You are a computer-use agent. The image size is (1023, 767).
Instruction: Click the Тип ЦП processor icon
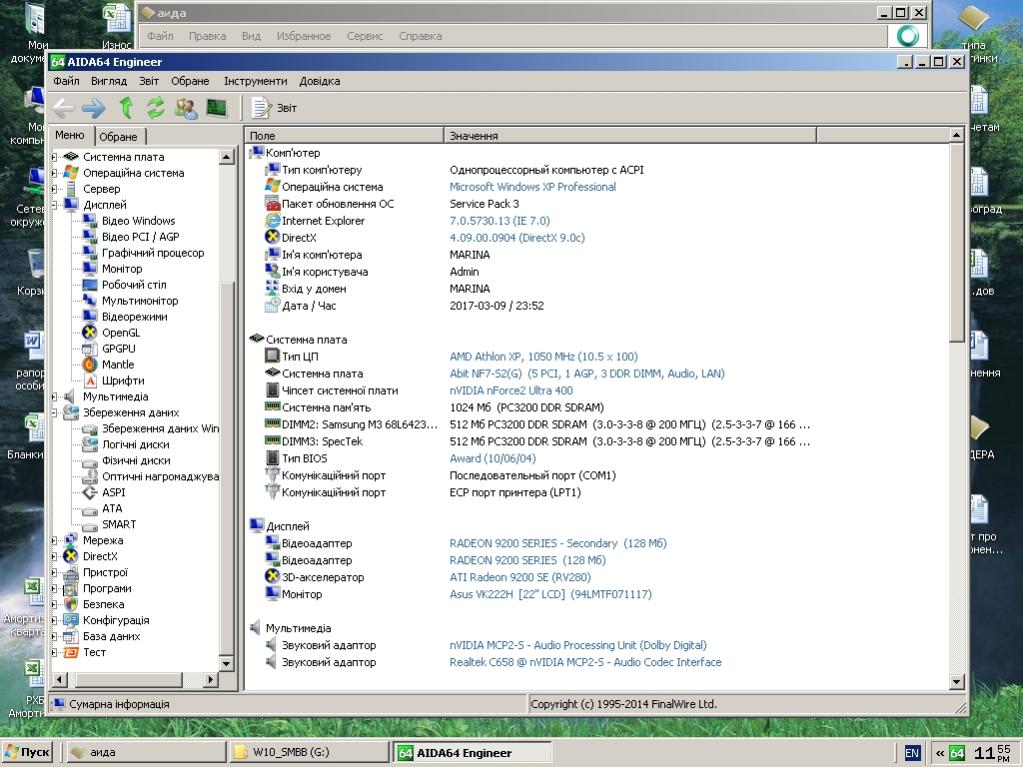[x=272, y=356]
